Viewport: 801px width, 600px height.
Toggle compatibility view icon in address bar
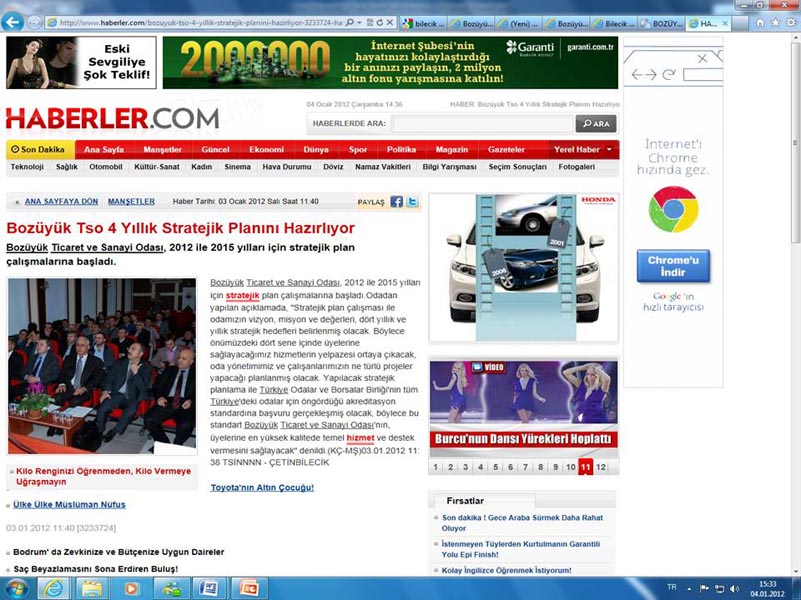click(370, 22)
